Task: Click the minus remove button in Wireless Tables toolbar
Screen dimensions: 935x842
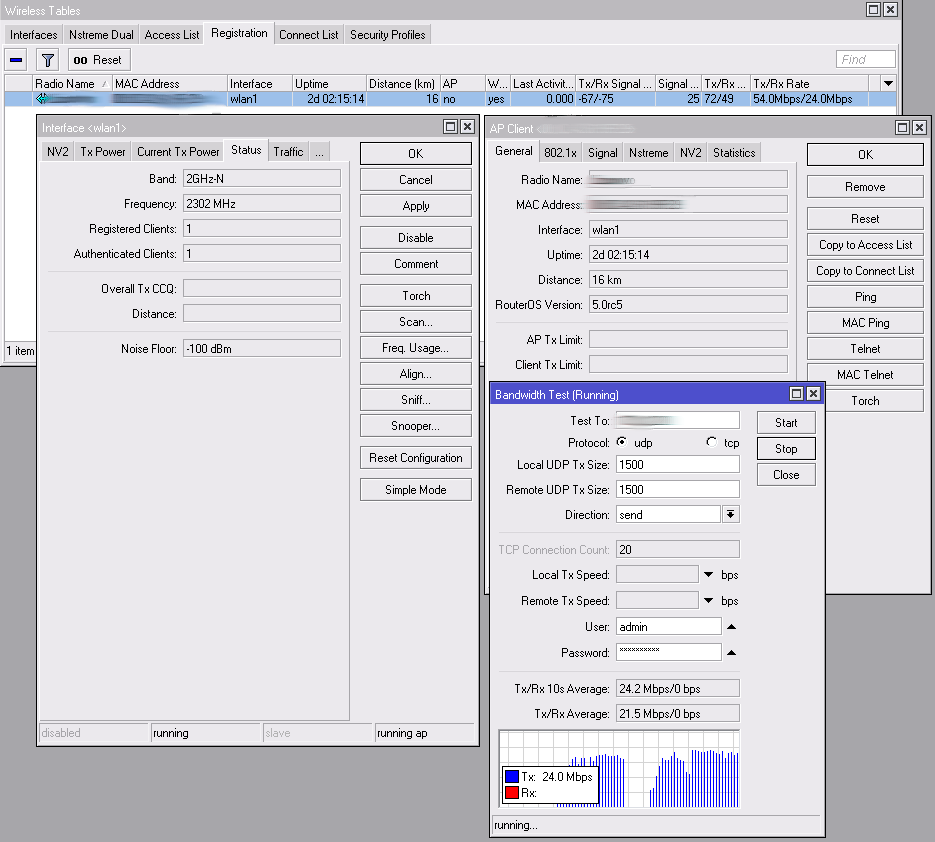Action: (x=17, y=60)
